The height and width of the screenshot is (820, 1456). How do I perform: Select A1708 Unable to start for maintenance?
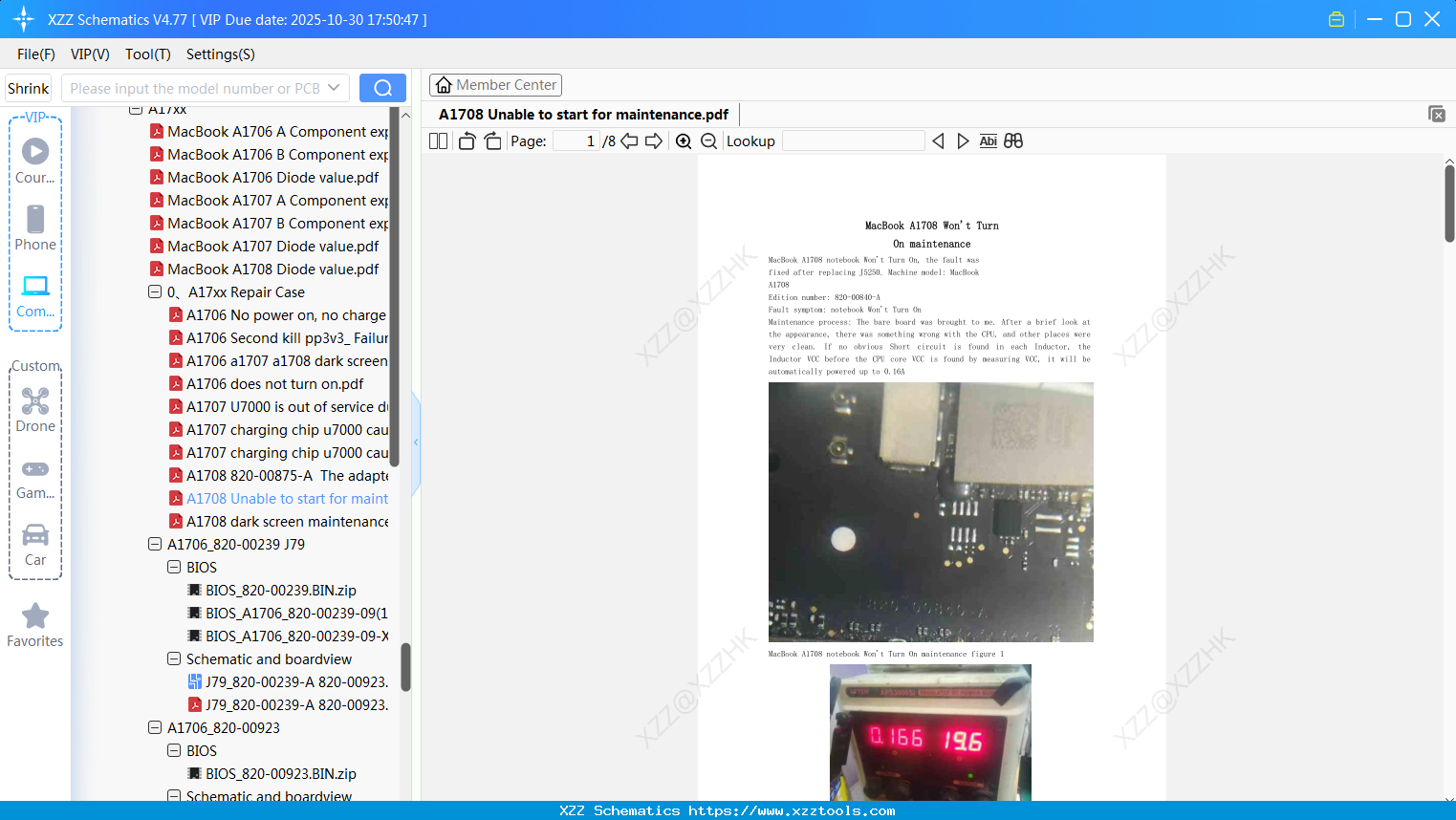pos(278,499)
